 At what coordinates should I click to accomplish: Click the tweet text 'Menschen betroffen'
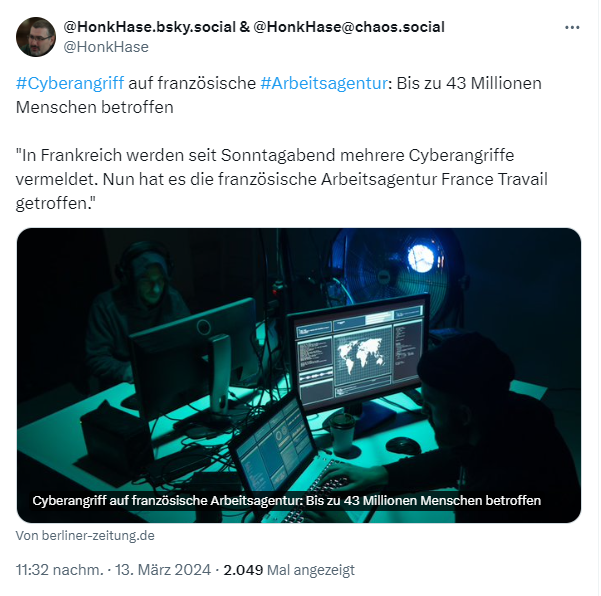click(x=95, y=107)
